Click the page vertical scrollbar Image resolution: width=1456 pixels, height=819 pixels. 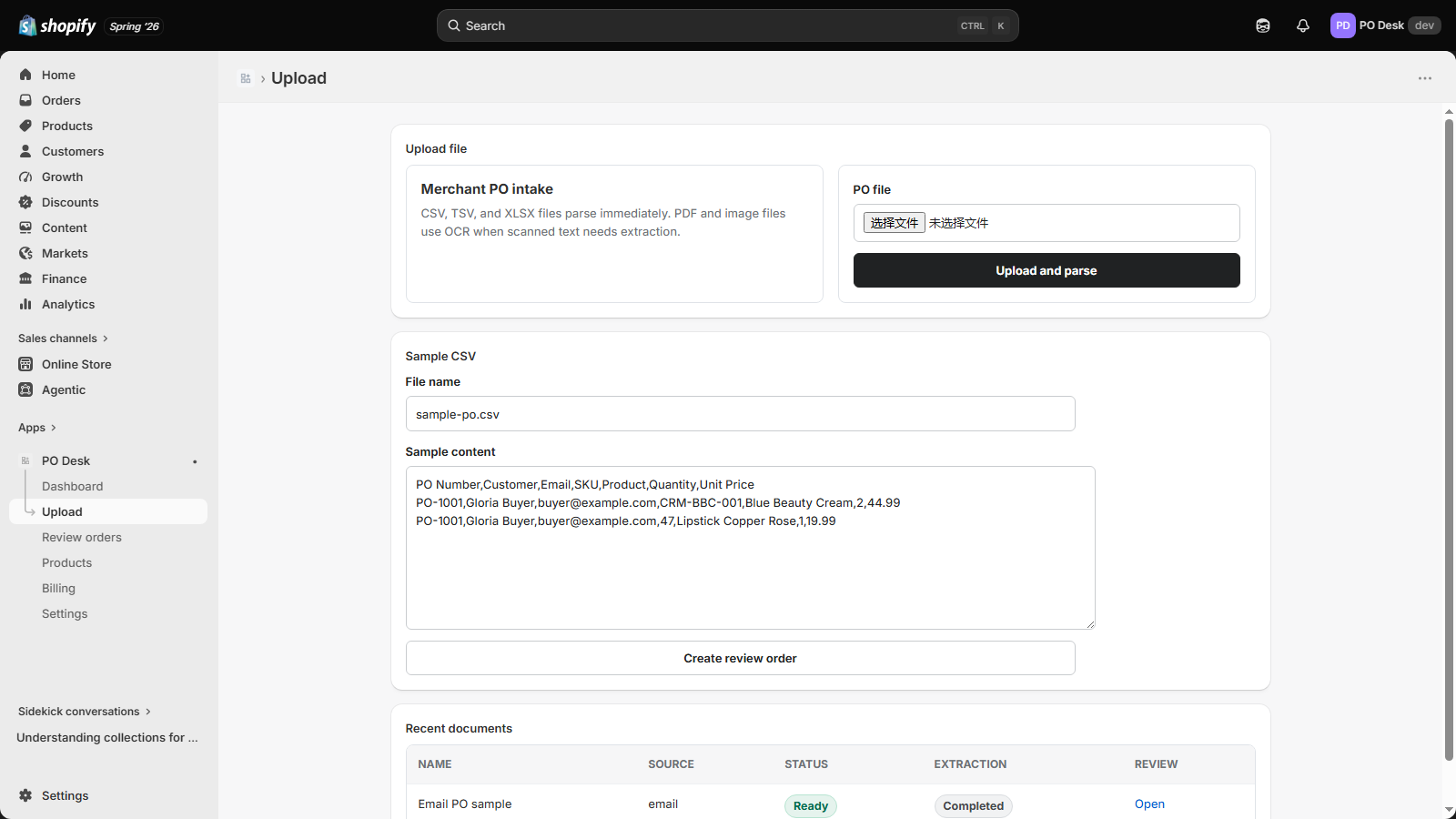(1449, 440)
